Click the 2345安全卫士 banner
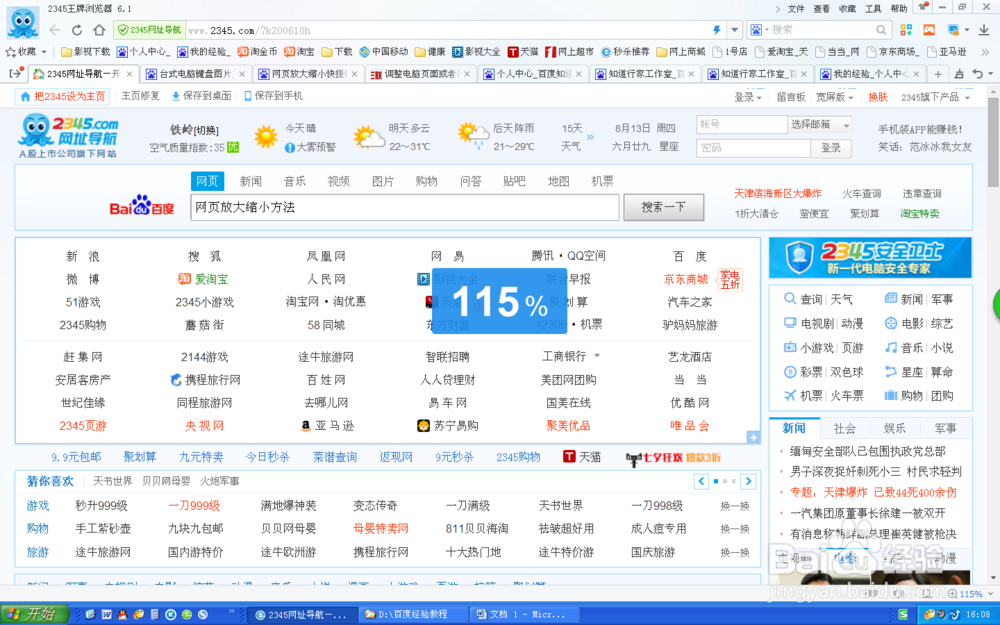The width and height of the screenshot is (1000, 625). (x=871, y=258)
